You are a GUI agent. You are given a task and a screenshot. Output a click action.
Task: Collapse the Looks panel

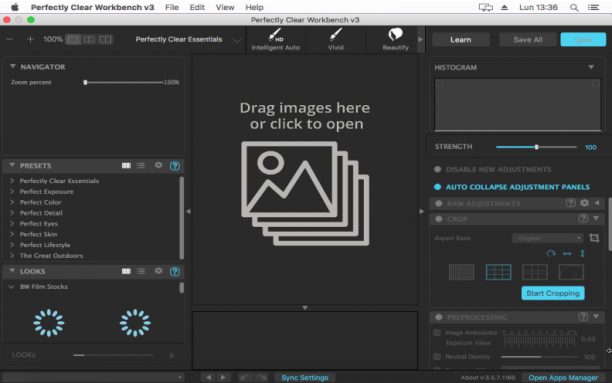pos(12,271)
